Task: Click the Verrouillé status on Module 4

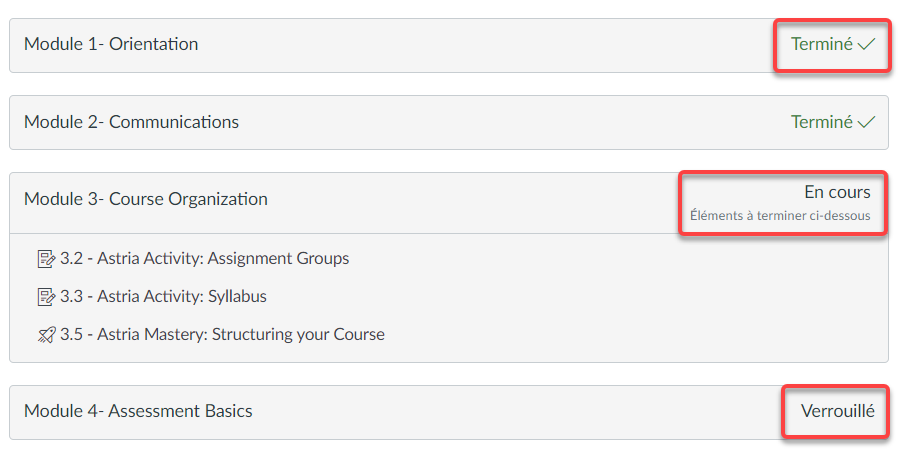Action: (x=838, y=411)
